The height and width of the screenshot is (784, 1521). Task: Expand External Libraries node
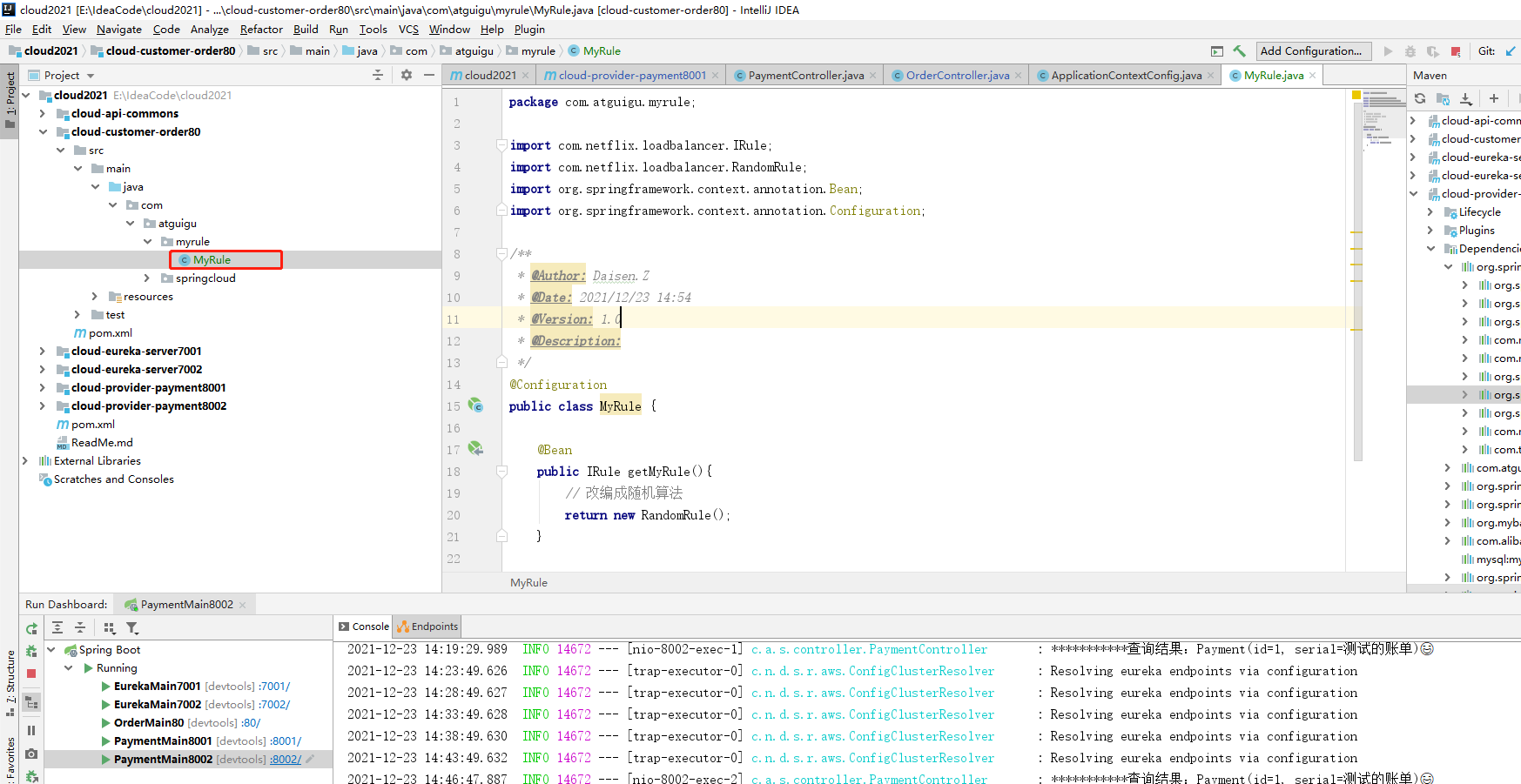(x=25, y=461)
